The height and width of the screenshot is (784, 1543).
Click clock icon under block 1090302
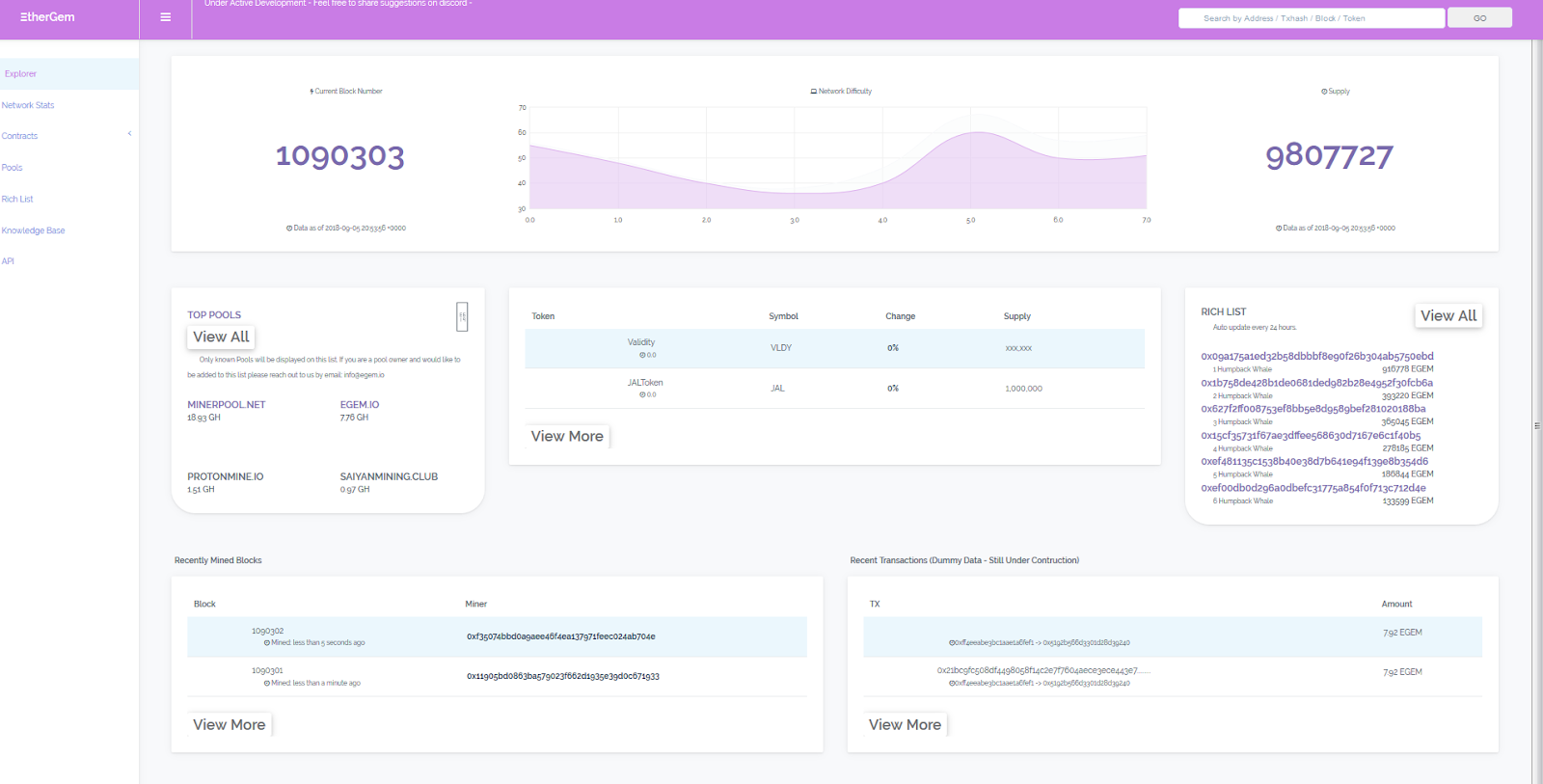pyautogui.click(x=267, y=643)
